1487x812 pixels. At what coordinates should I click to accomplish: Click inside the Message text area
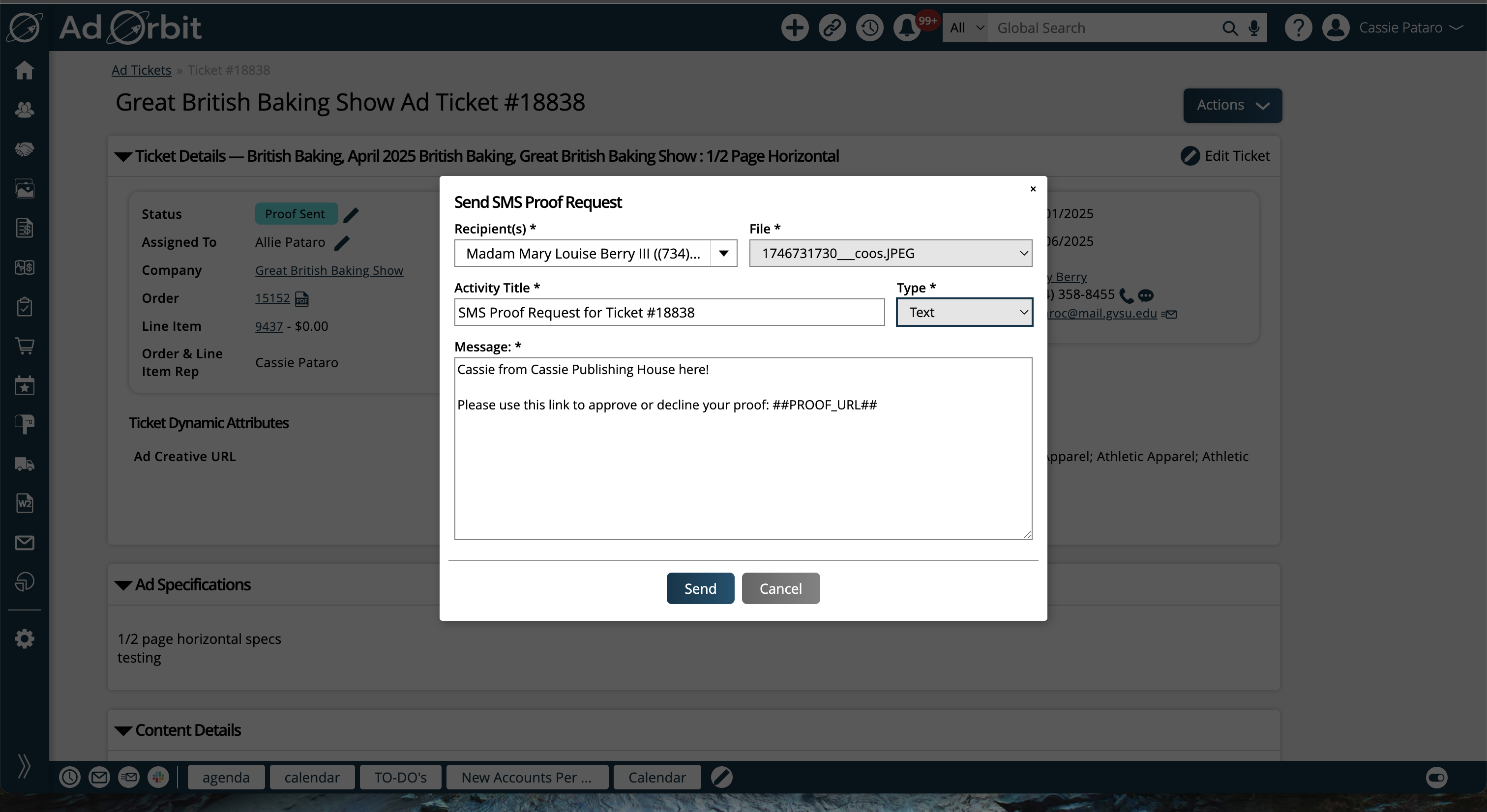pos(743,448)
